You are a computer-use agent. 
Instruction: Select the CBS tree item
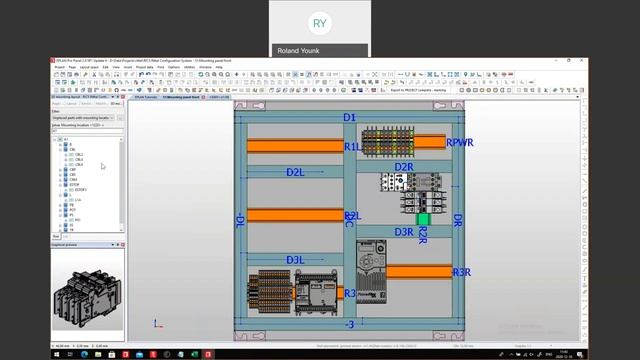point(73,175)
